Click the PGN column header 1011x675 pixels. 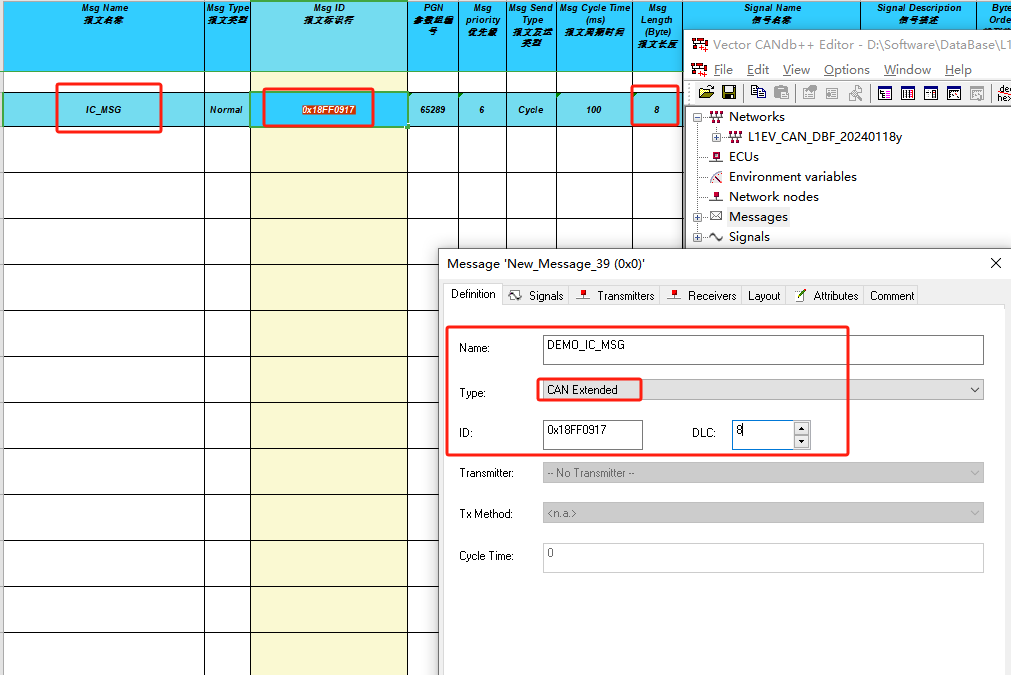point(433,36)
